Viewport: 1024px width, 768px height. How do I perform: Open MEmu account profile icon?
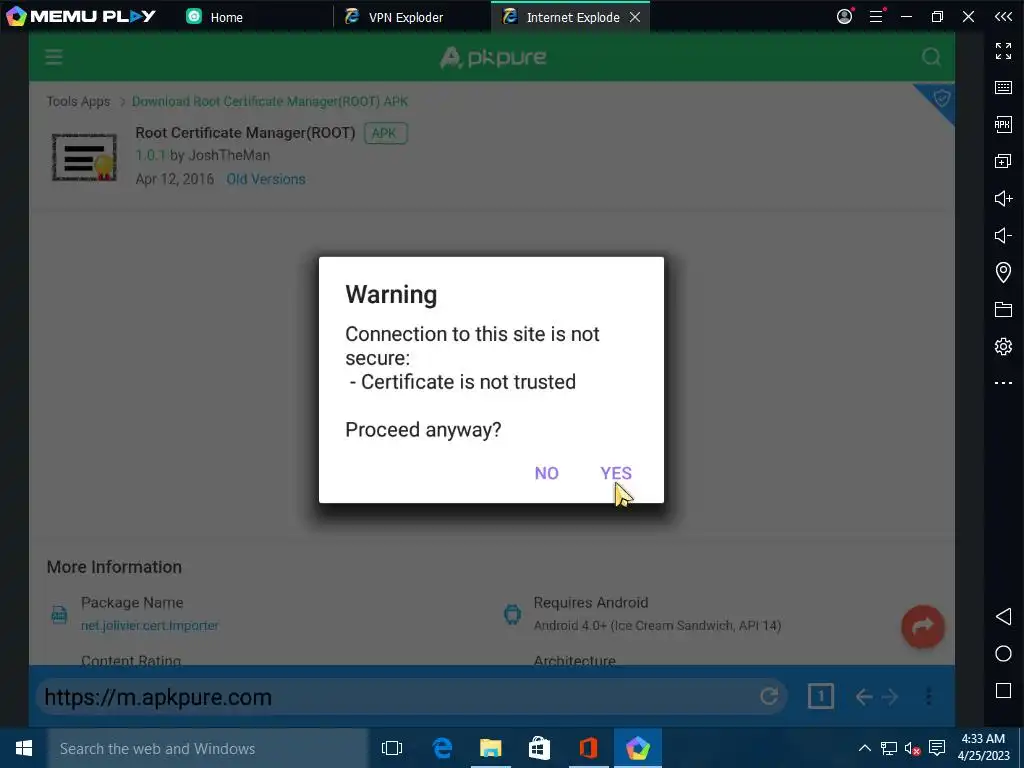pos(844,16)
